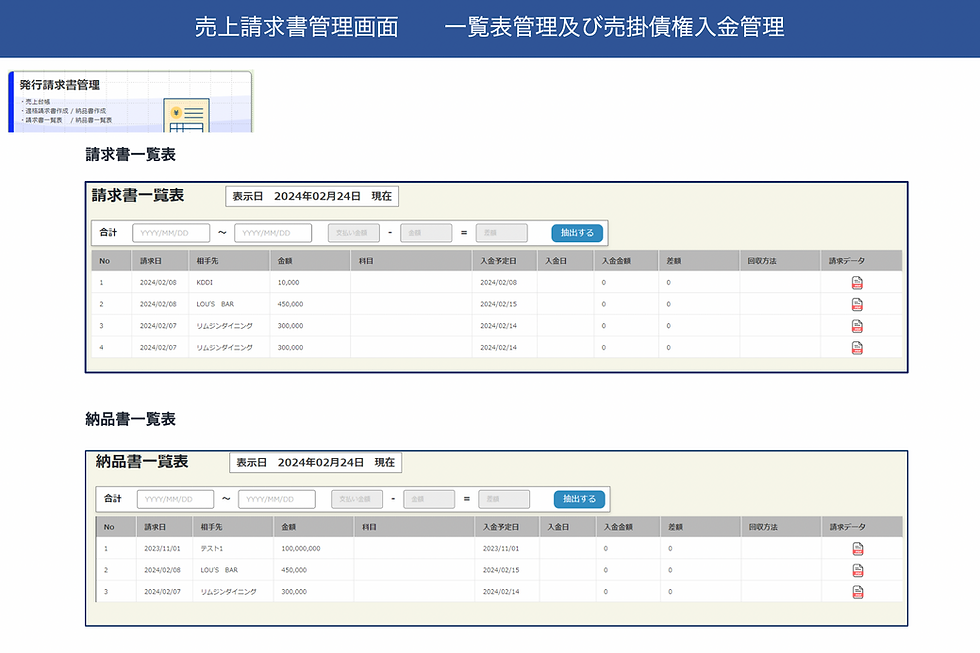Open invoice PDF icon for LOU'S BAR invoice row

[x=857, y=304]
